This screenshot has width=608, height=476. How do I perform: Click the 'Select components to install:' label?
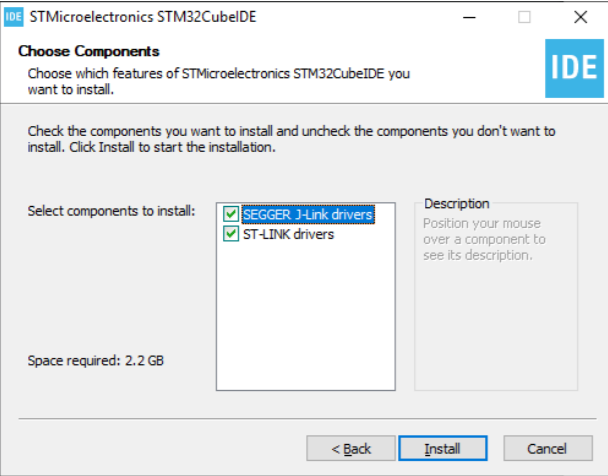[x=111, y=211]
